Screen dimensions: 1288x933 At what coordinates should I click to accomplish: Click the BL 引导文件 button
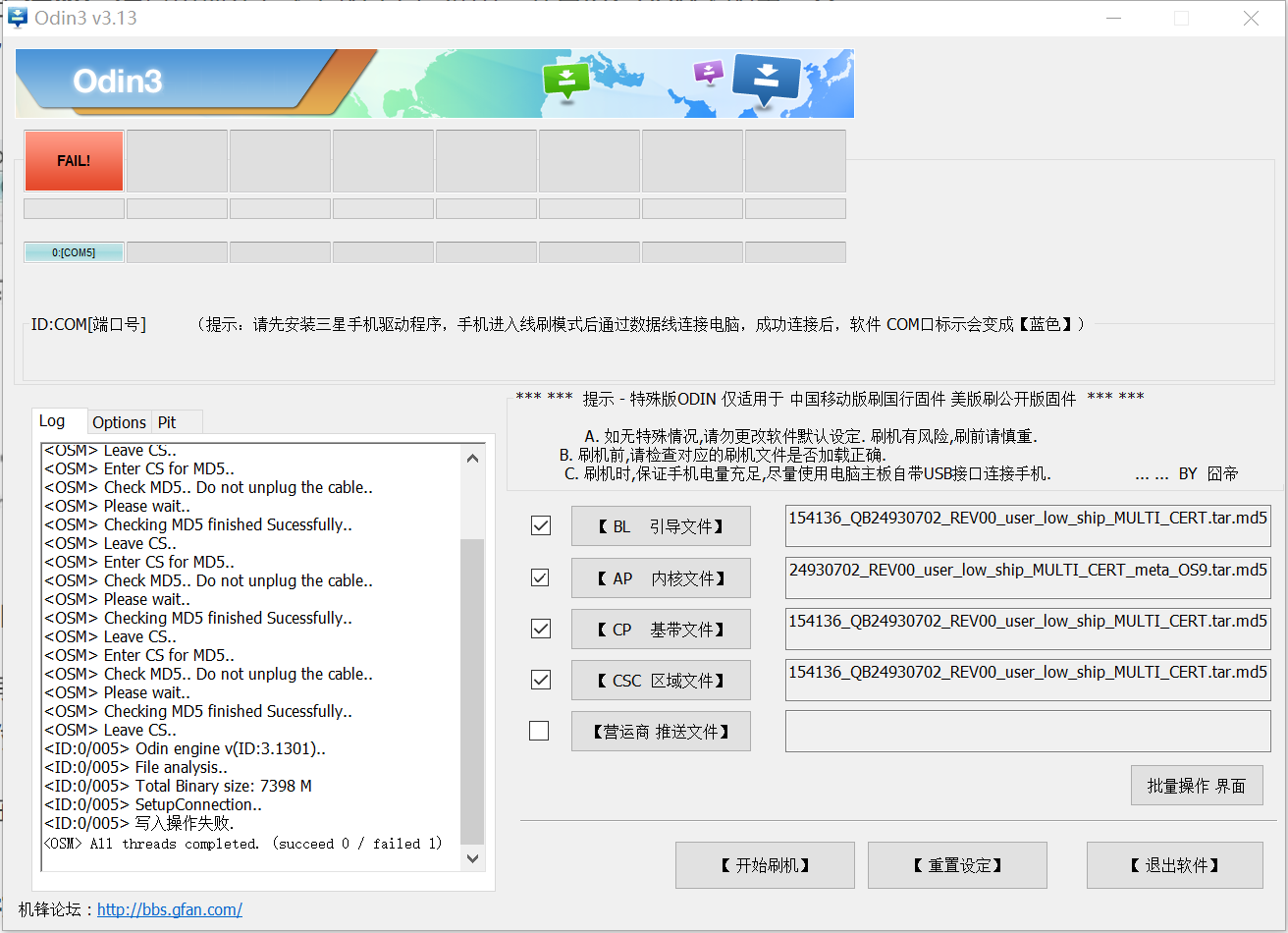point(661,526)
